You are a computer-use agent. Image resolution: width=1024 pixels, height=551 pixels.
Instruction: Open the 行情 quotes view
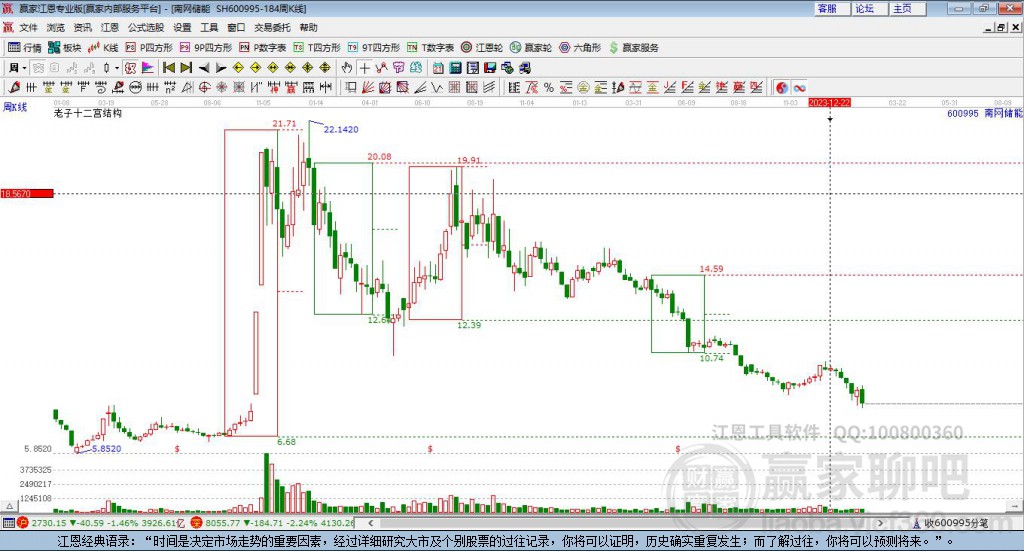point(24,48)
